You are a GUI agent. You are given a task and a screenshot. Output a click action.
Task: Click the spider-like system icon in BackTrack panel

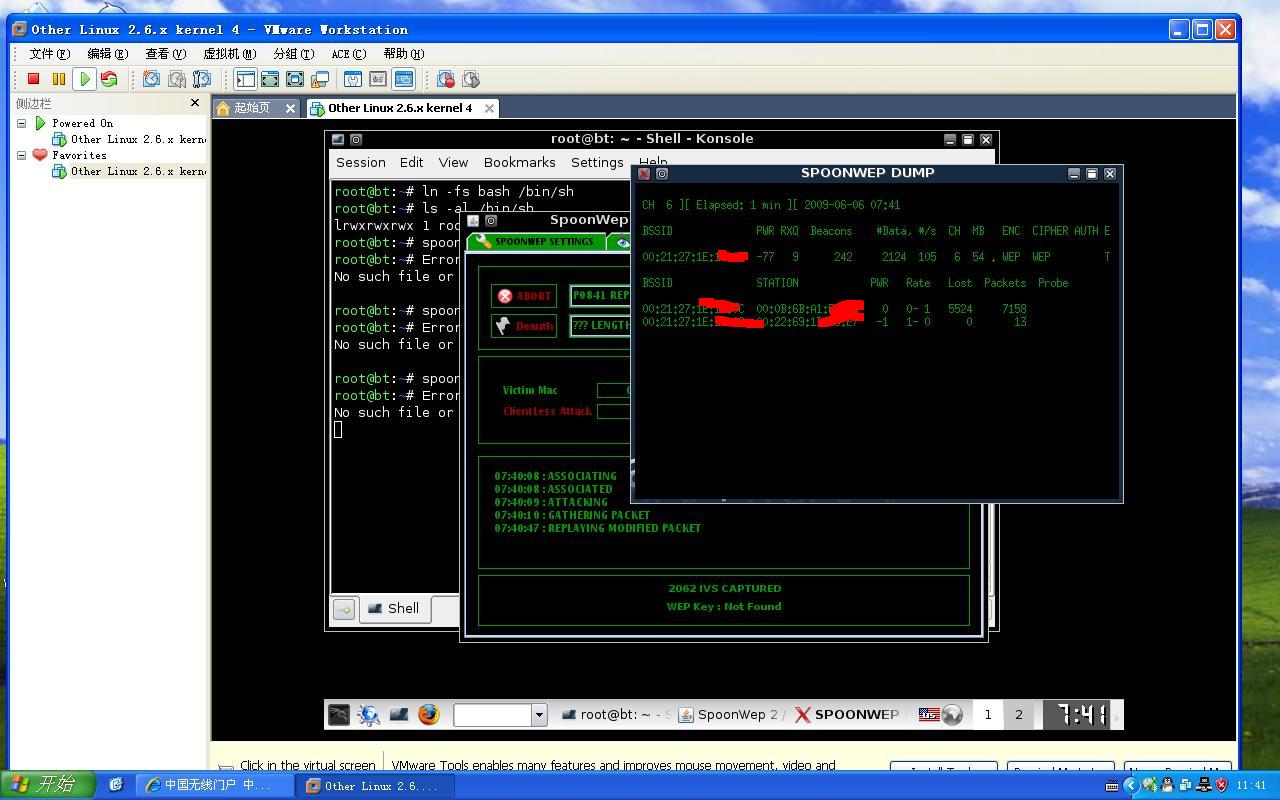click(369, 714)
